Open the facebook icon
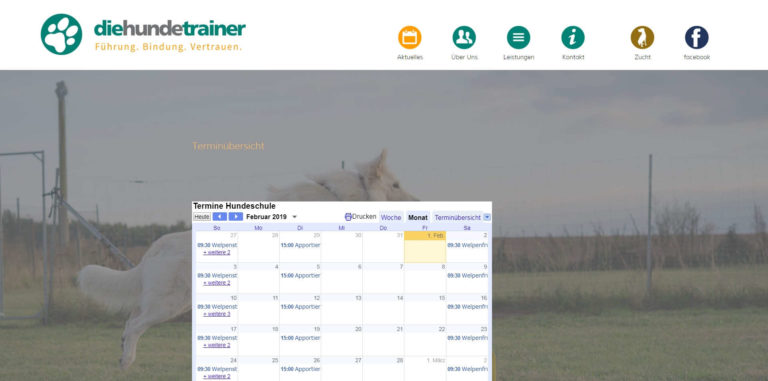768x381 pixels. click(696, 37)
